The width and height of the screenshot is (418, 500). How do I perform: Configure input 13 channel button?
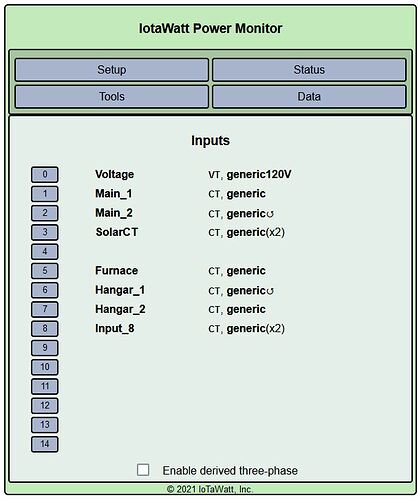click(45, 425)
